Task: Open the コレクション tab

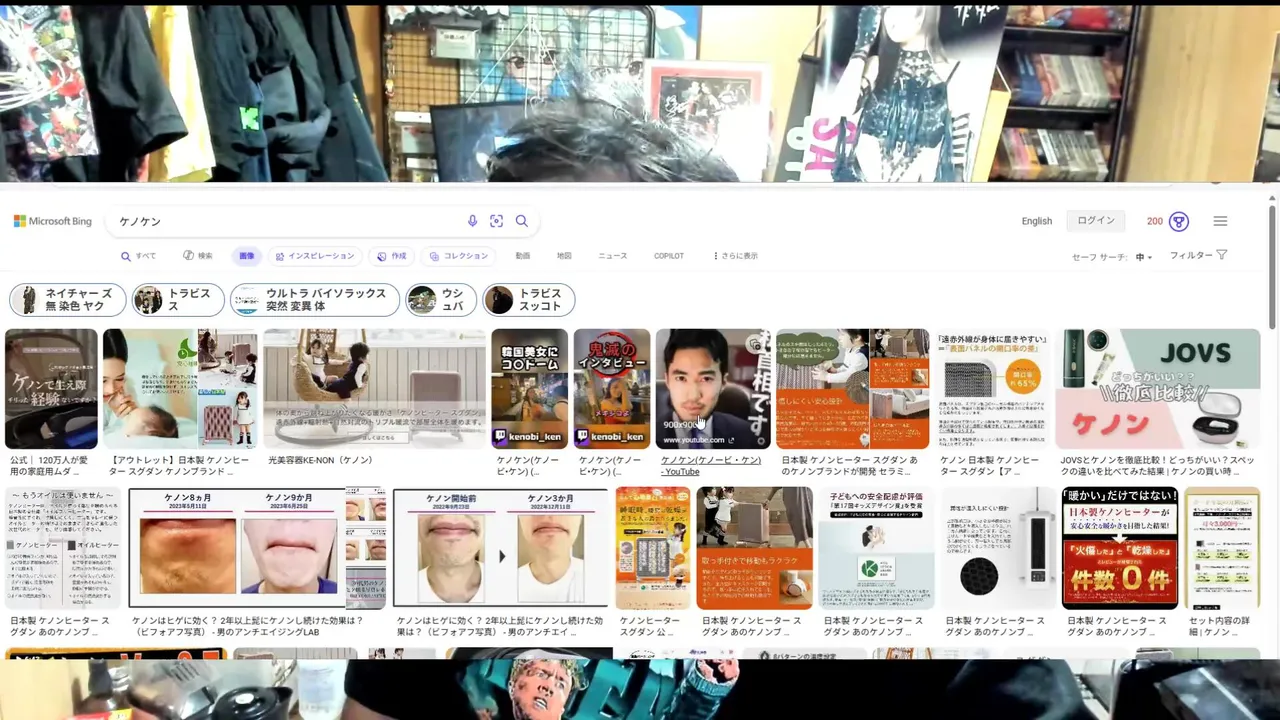Action: (458, 256)
